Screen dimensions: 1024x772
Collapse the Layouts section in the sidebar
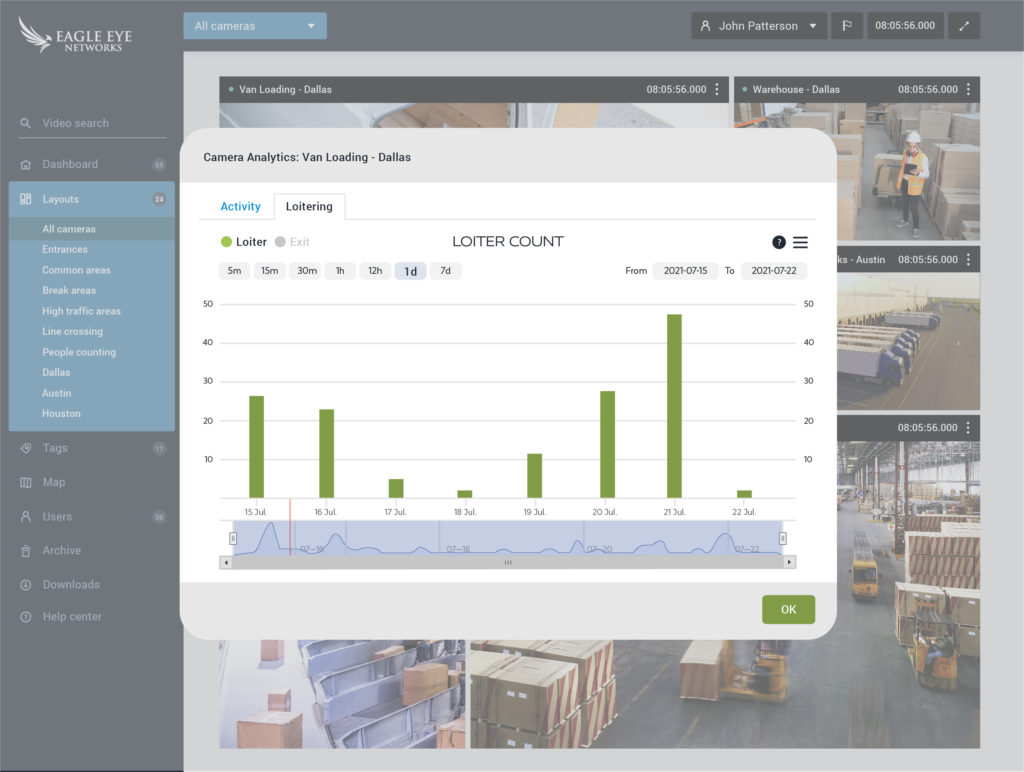62,198
